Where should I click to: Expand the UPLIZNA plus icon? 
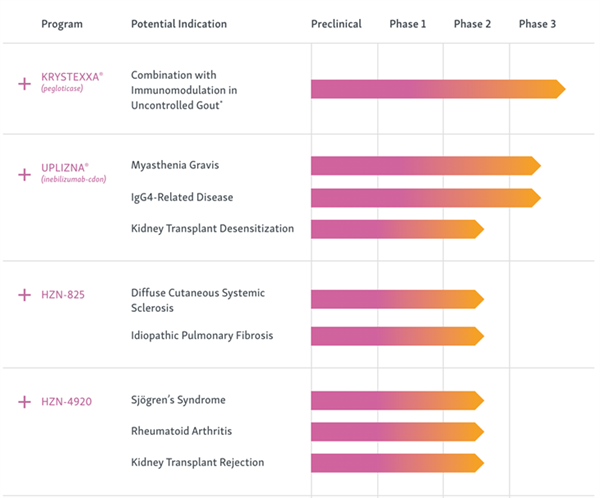point(24,175)
